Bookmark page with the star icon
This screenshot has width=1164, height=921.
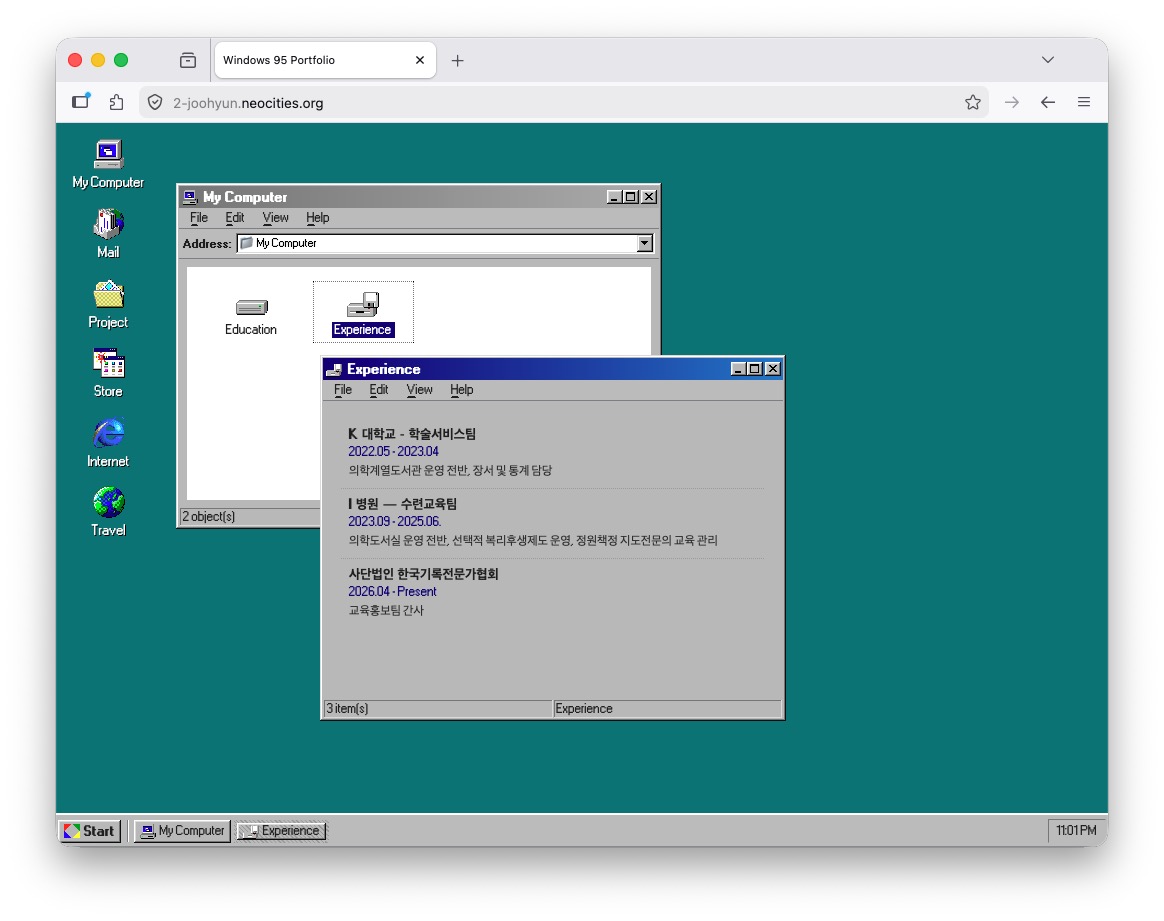click(972, 102)
